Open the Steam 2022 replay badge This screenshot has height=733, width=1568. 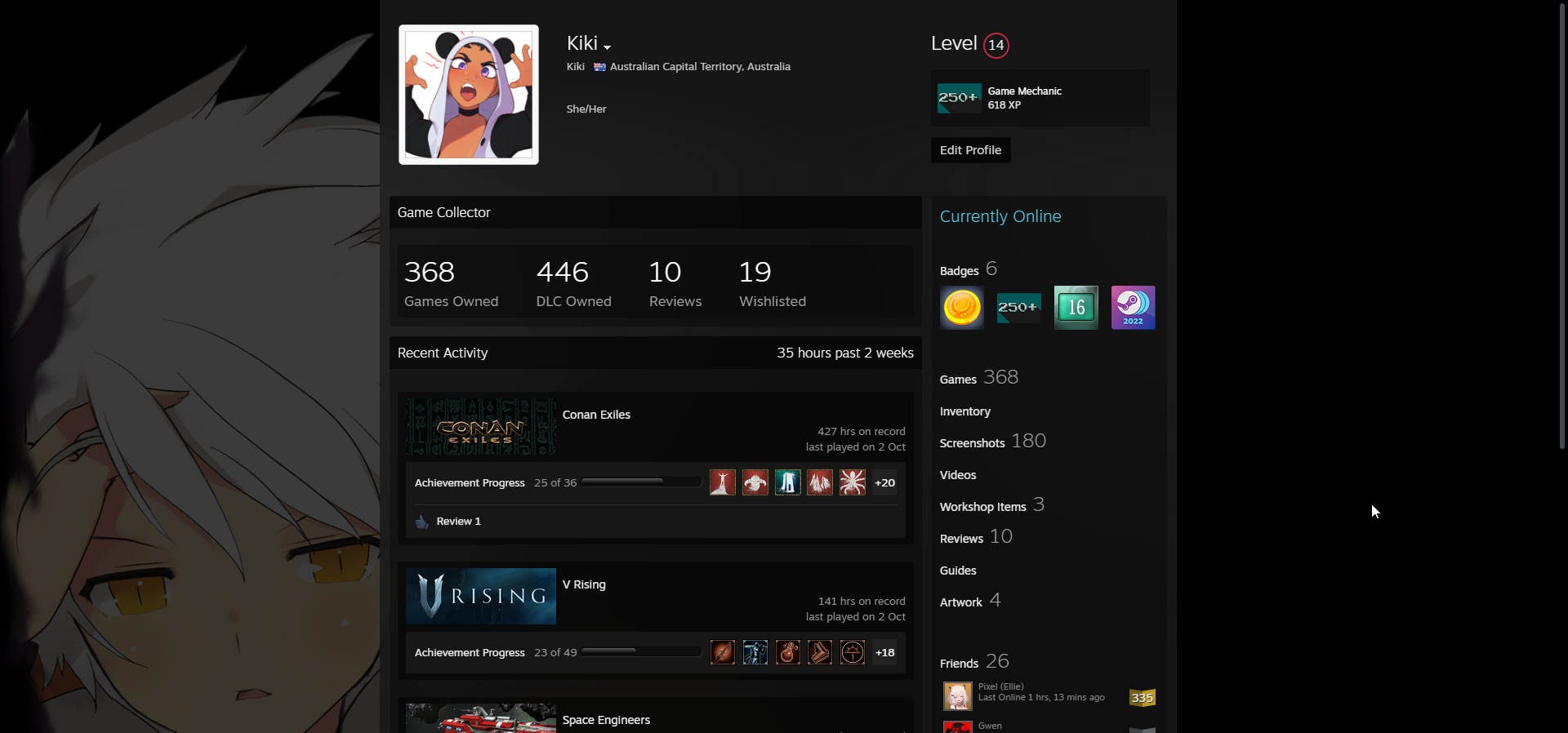pos(1134,308)
